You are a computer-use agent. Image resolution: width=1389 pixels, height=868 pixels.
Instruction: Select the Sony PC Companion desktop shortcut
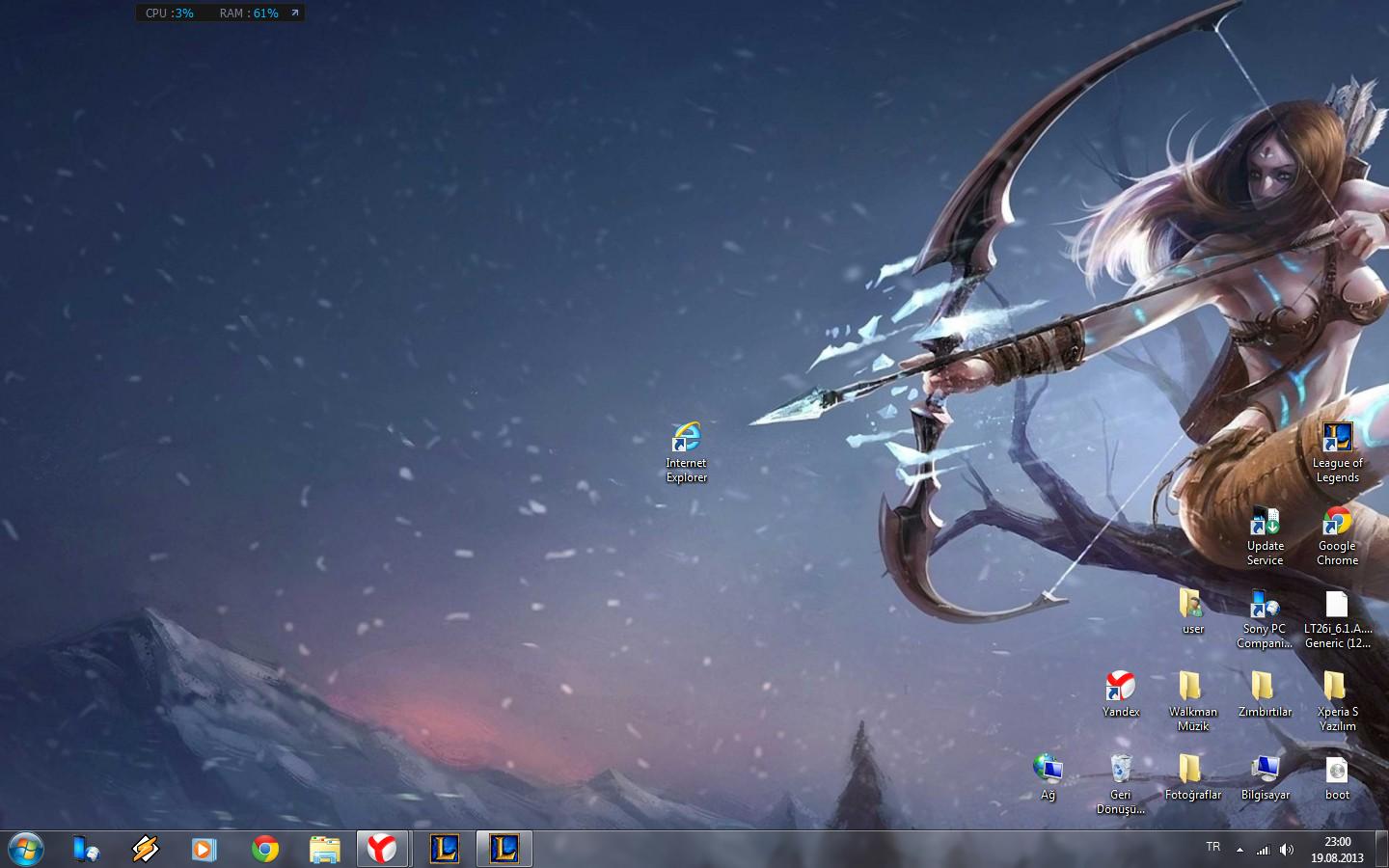[x=1265, y=618]
